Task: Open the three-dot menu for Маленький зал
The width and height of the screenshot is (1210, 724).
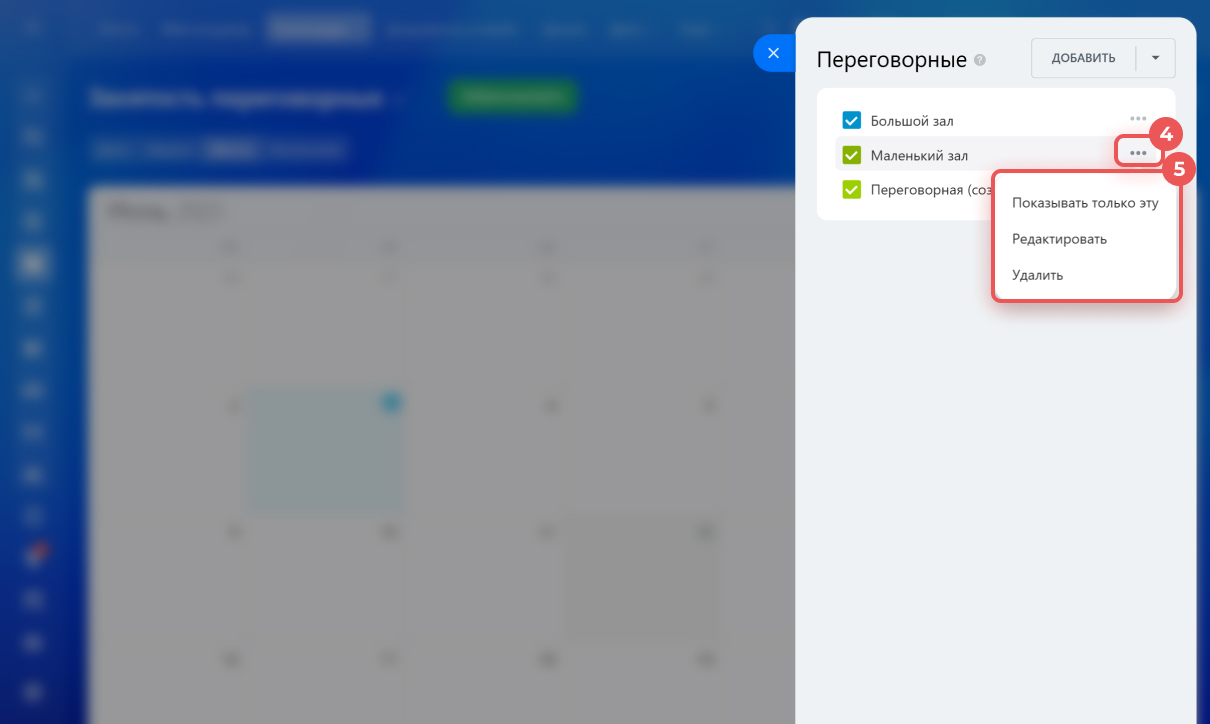Action: coord(1138,152)
